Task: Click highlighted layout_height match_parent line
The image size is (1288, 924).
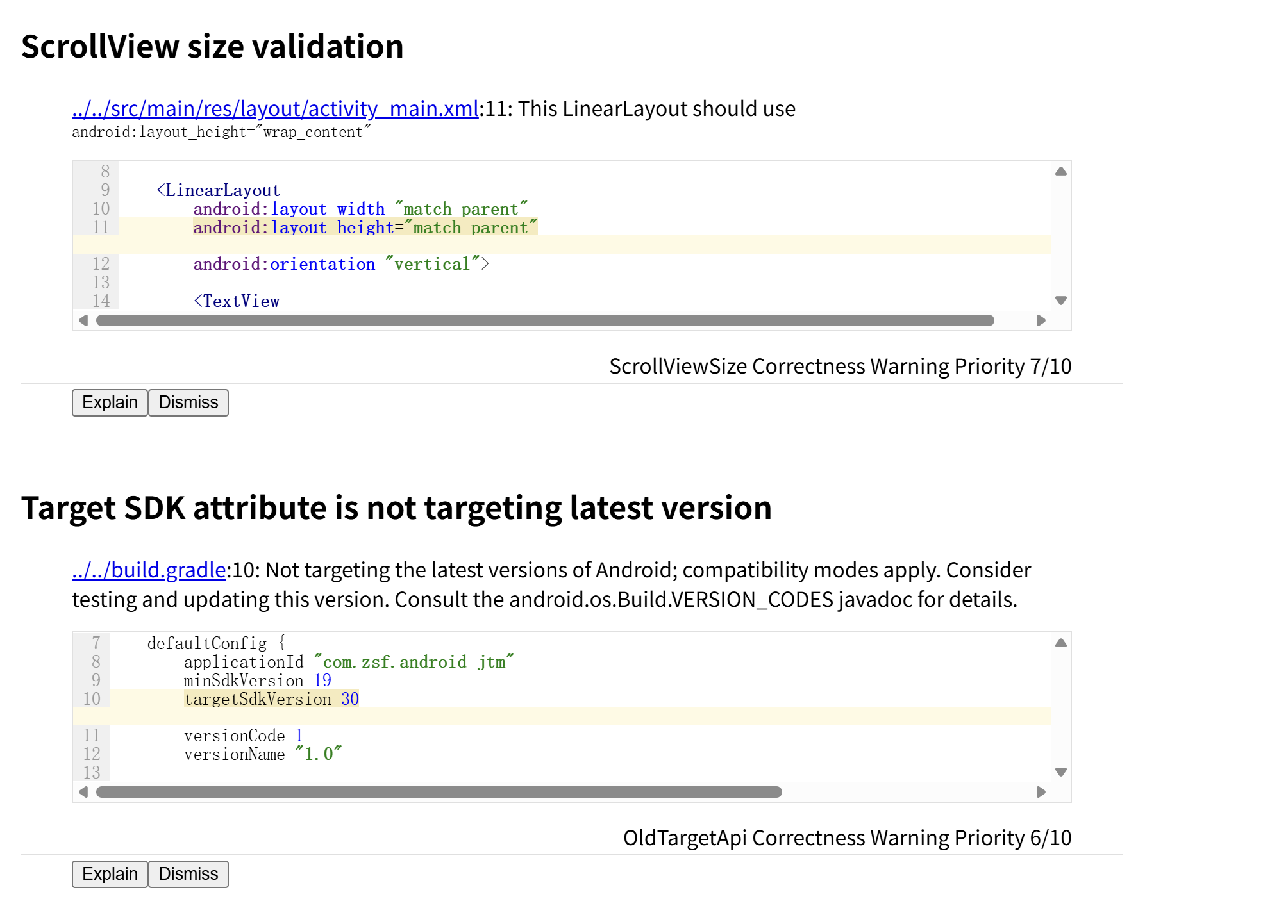Action: [x=365, y=227]
